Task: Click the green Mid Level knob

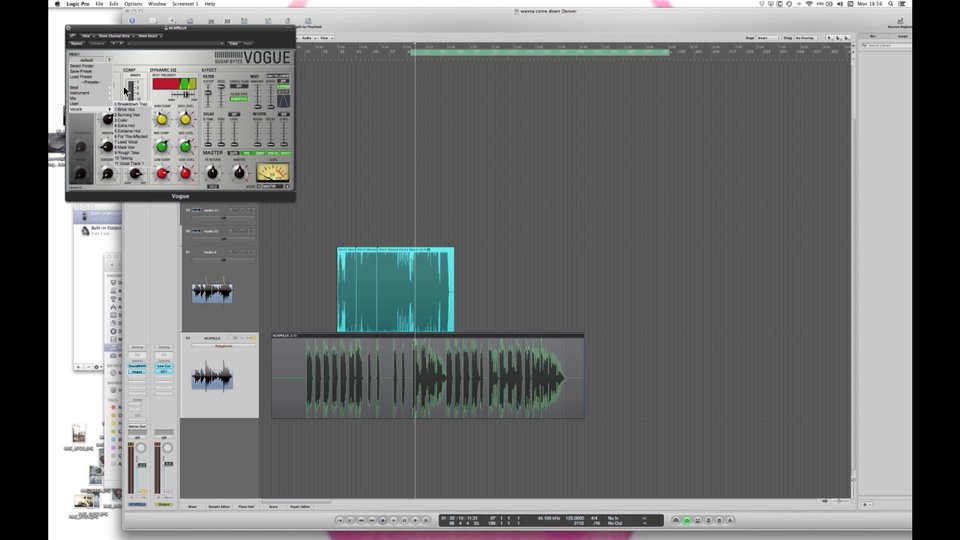Action: [x=186, y=146]
